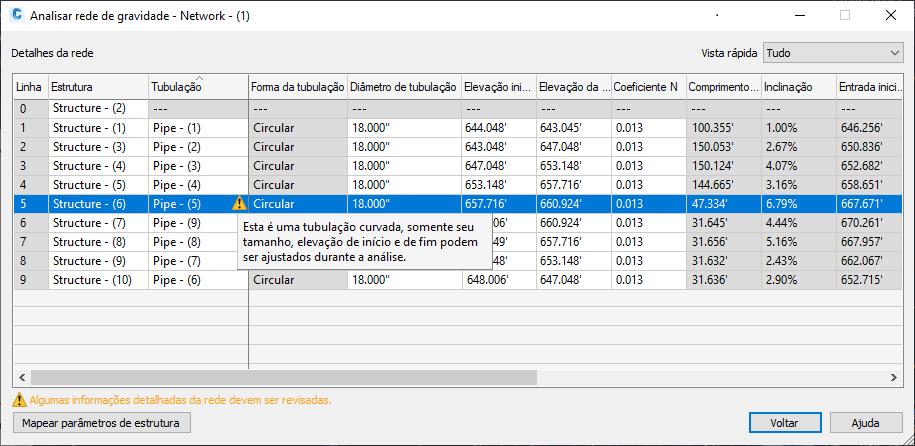Click Mapear parâmetros de estrutura button
The height and width of the screenshot is (446, 915).
tap(101, 423)
